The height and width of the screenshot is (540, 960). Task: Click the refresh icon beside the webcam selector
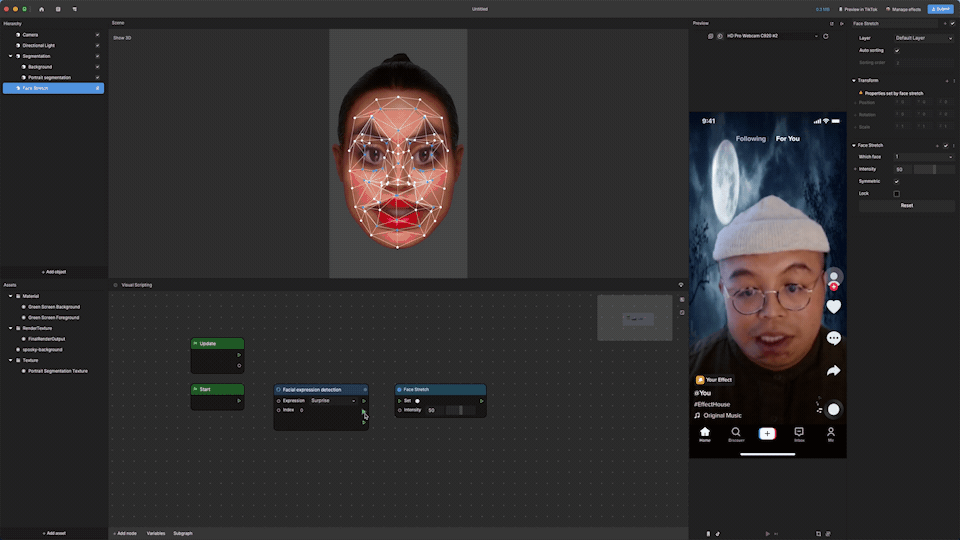(825, 36)
